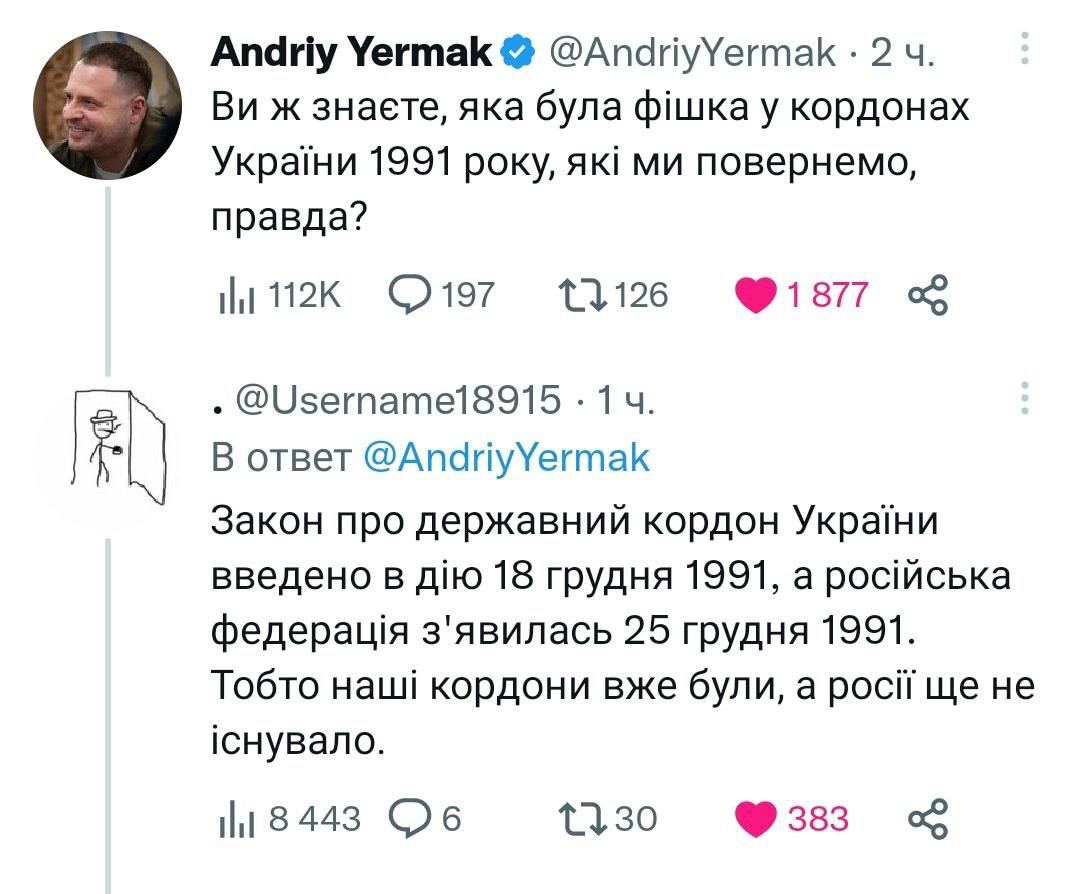Like Andriy Yermak's tweet with the heart icon
Screen dimensions: 1080x894
(x=759, y=295)
